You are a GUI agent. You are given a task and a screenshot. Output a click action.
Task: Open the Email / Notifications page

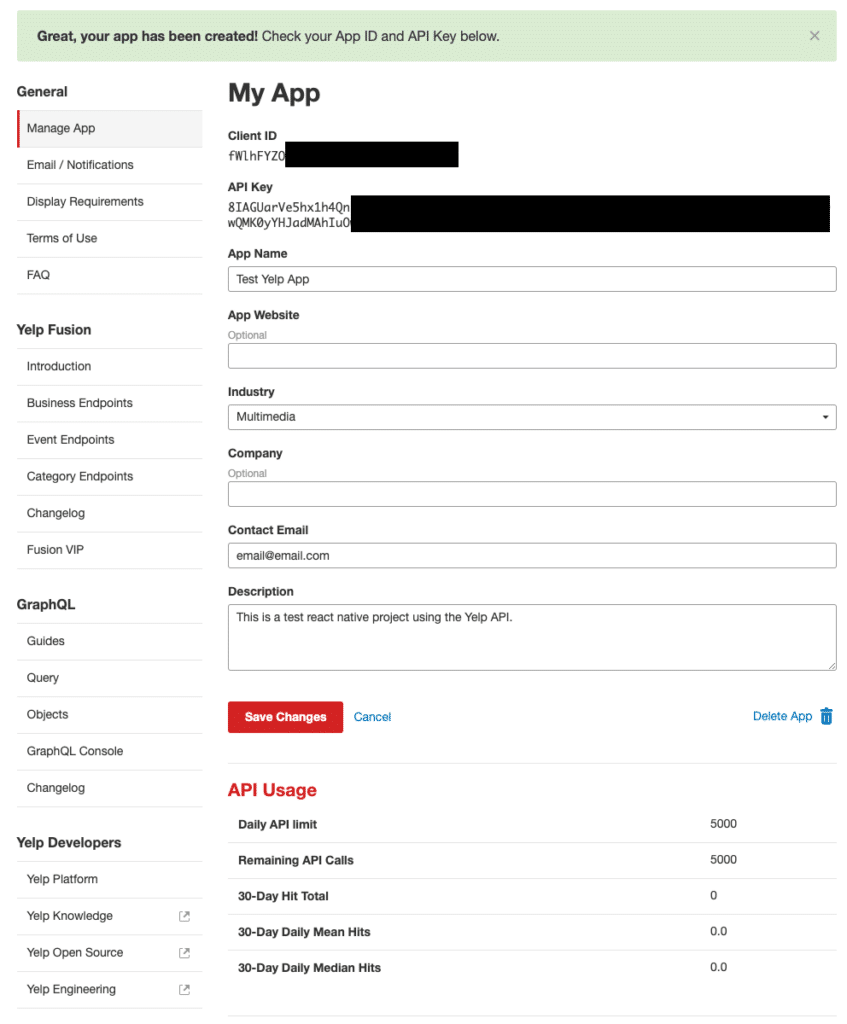[x=80, y=165]
